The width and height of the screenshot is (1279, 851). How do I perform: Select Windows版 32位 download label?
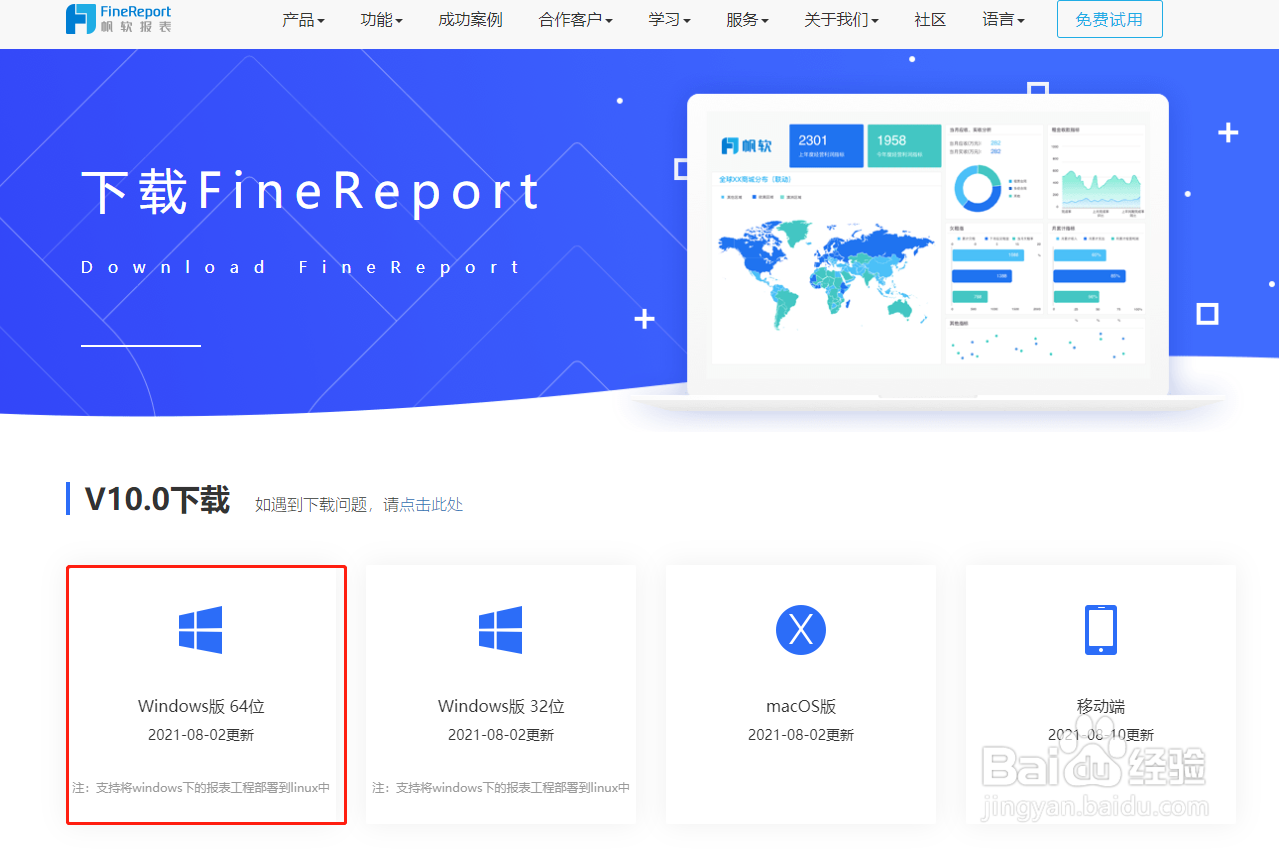point(501,706)
